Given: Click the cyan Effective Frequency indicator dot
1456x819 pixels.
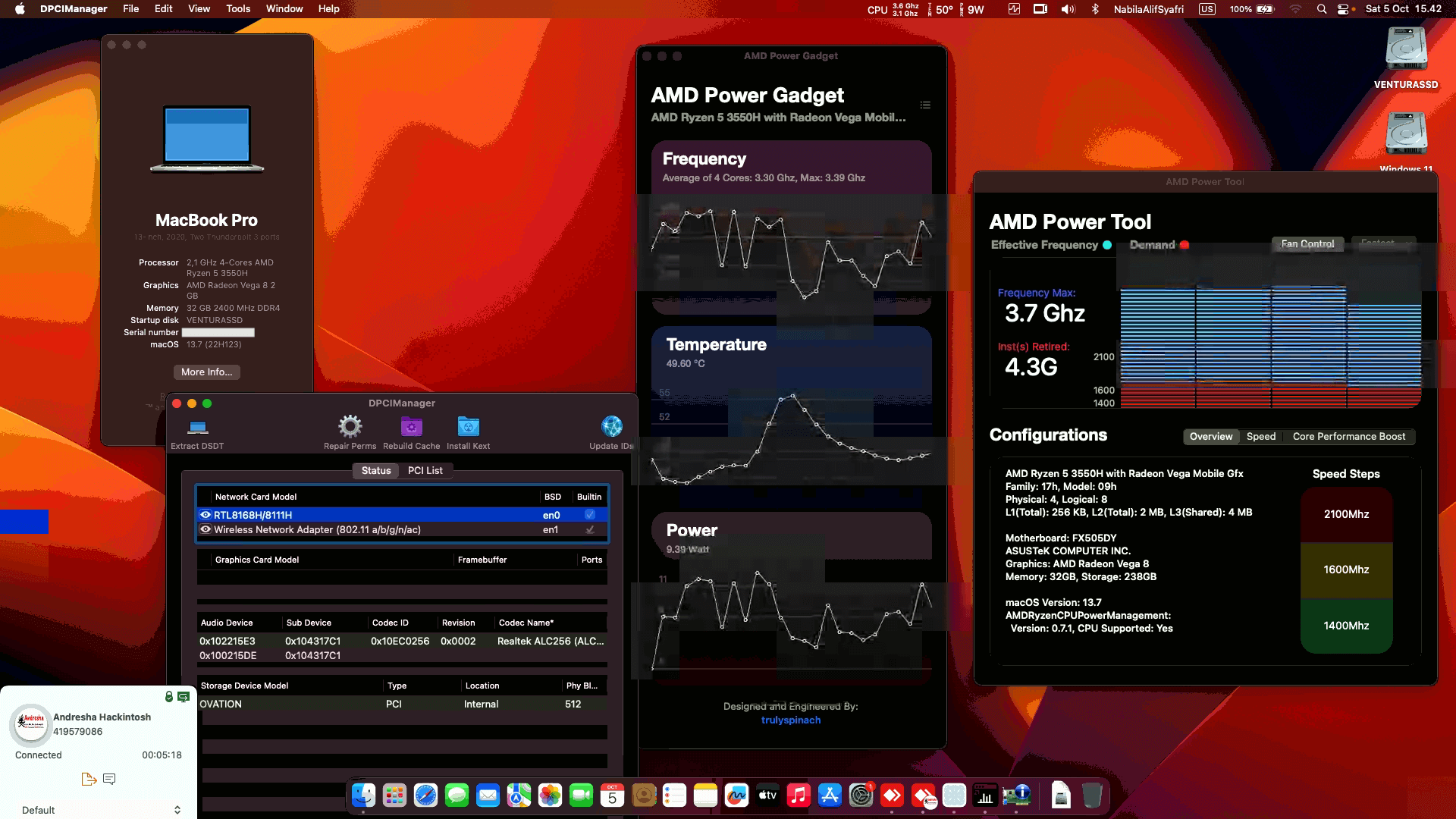Looking at the screenshot, I should click(1107, 245).
